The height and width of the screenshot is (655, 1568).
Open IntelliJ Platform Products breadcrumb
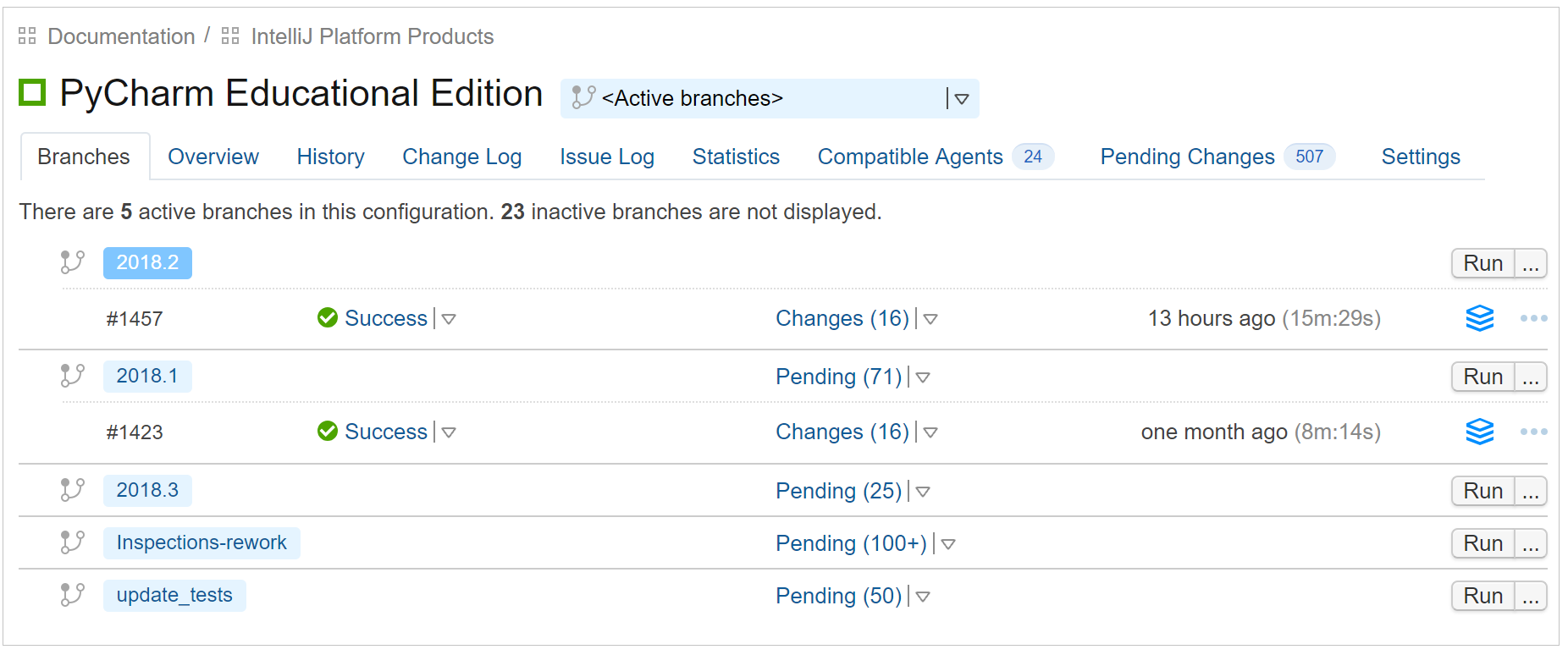(x=372, y=36)
